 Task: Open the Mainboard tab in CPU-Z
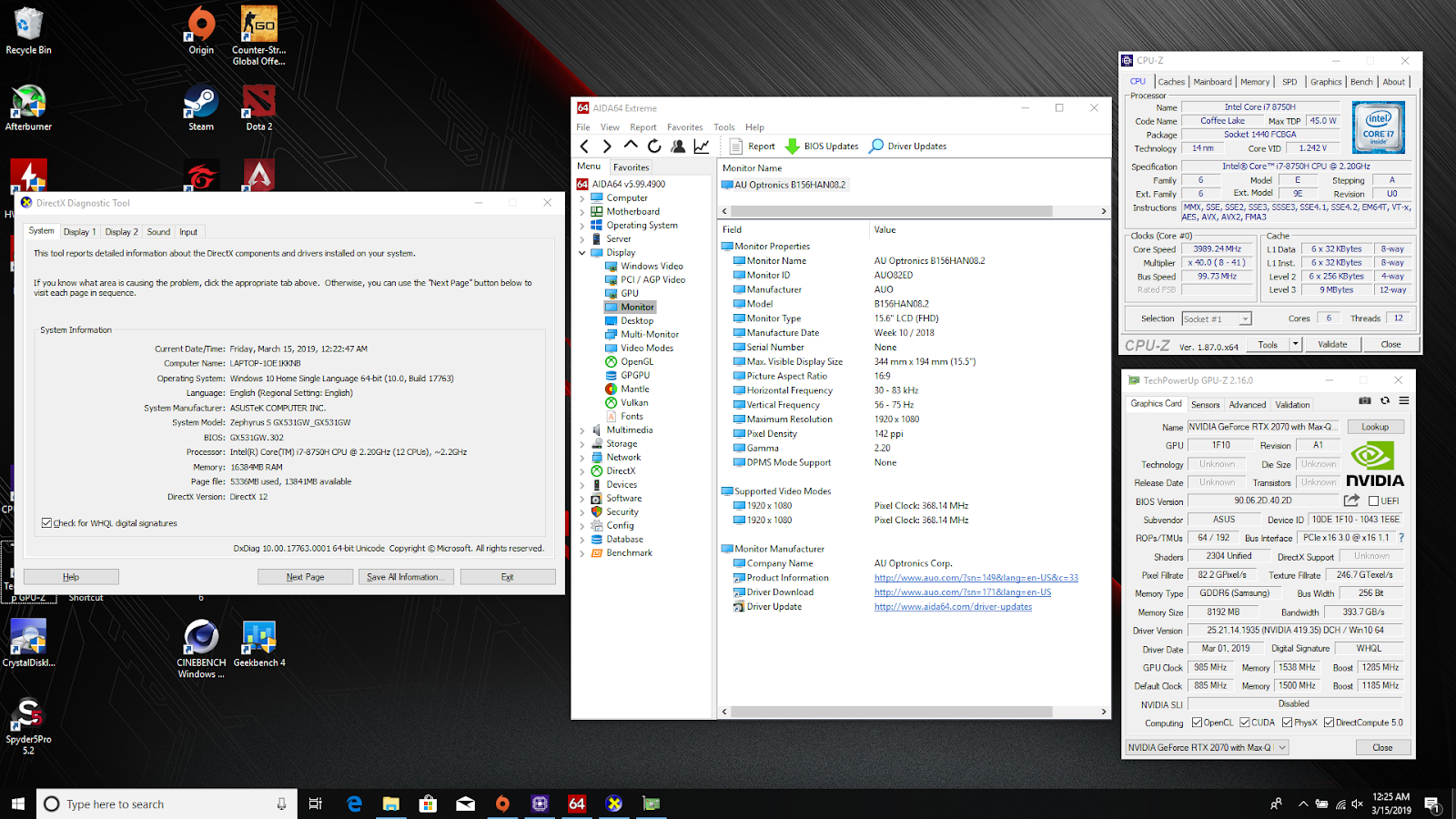[1212, 82]
